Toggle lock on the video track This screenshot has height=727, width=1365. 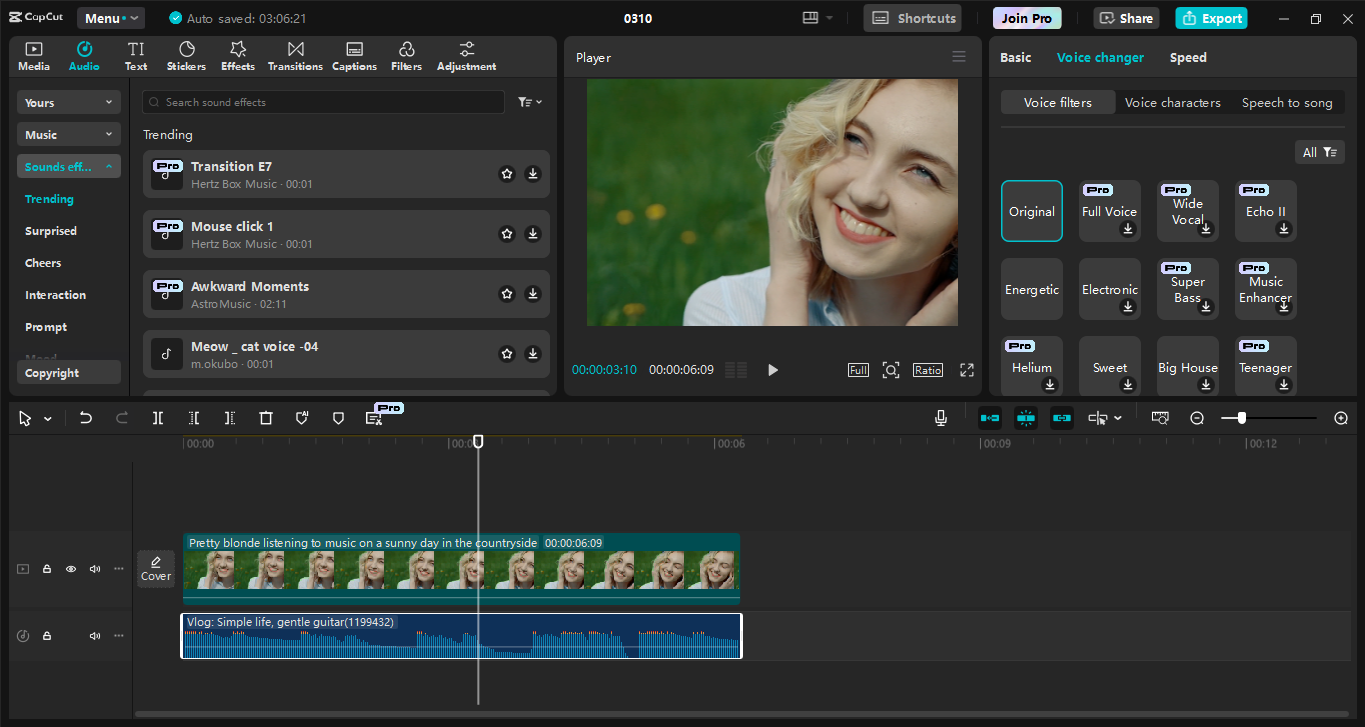(x=47, y=569)
